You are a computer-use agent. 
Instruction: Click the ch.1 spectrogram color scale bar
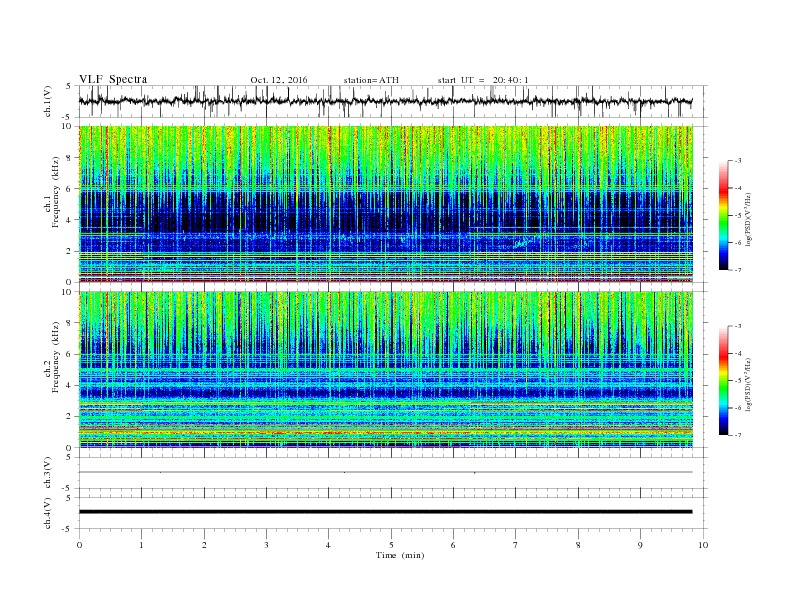pos(723,215)
